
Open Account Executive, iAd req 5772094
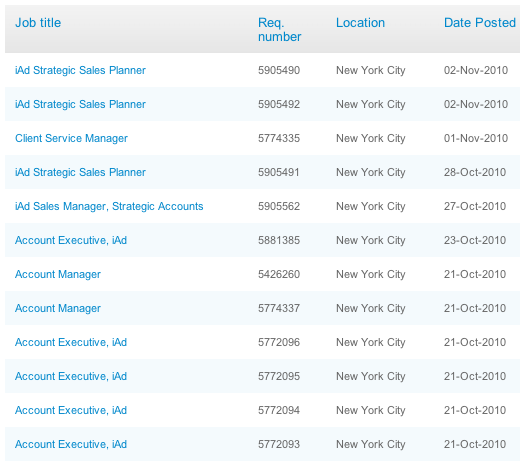coord(71,410)
